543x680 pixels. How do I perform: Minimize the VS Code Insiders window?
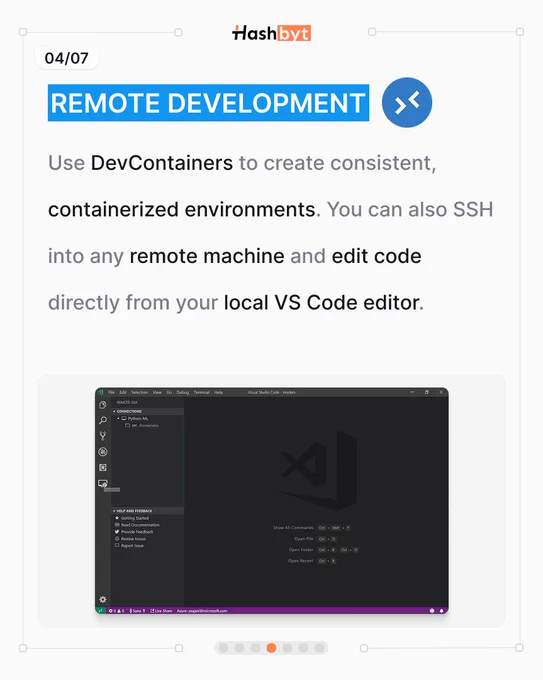point(412,392)
